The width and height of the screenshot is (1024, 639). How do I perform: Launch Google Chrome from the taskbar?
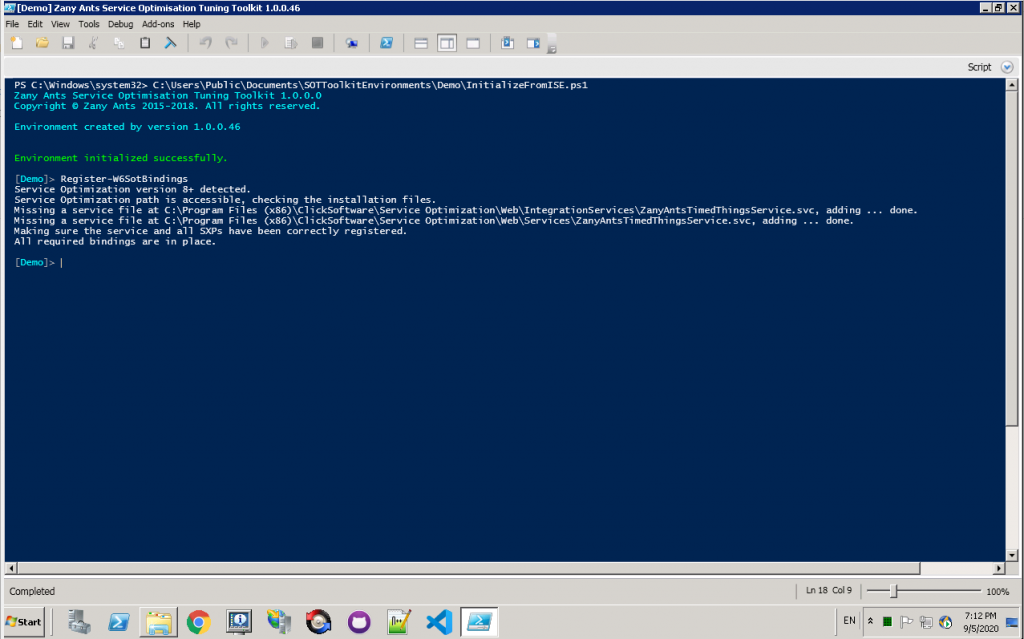199,621
